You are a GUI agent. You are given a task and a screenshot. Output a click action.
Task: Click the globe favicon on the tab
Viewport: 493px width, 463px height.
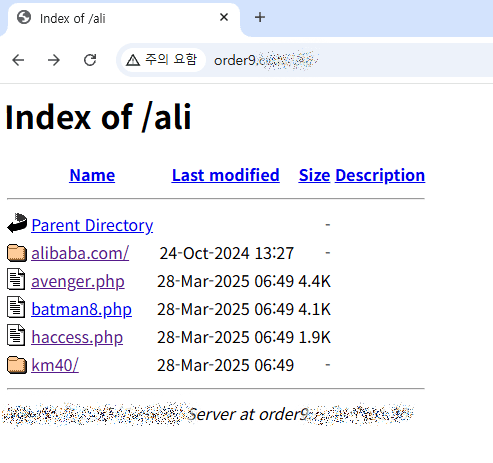pyautogui.click(x=24, y=17)
